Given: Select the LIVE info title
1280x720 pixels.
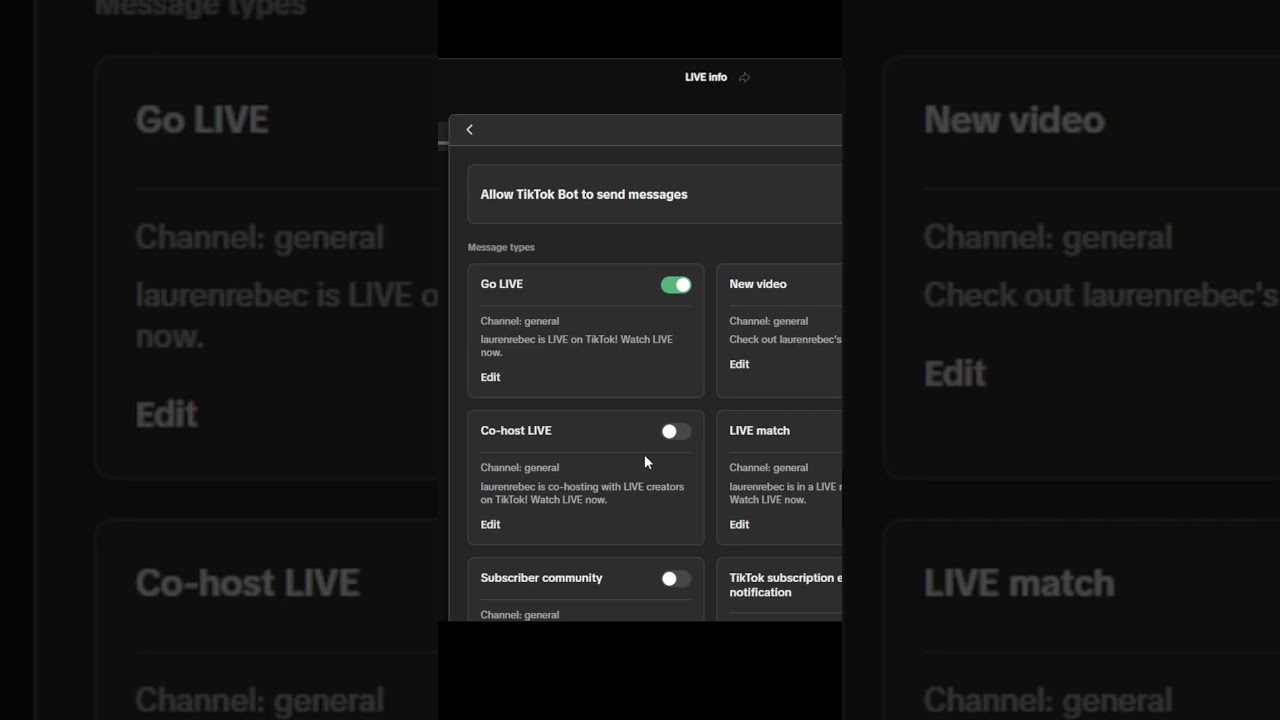Looking at the screenshot, I should tap(706, 77).
